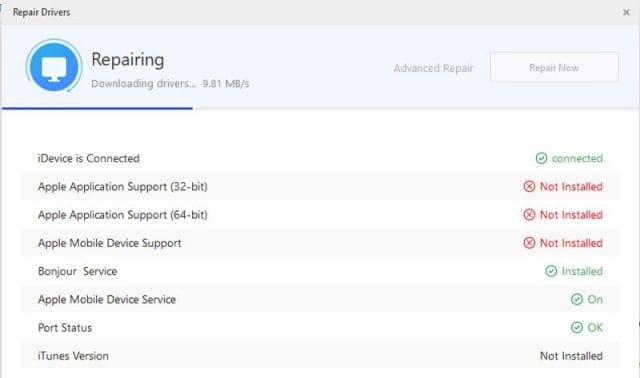
Task: Click the On status text
Action: (595, 299)
